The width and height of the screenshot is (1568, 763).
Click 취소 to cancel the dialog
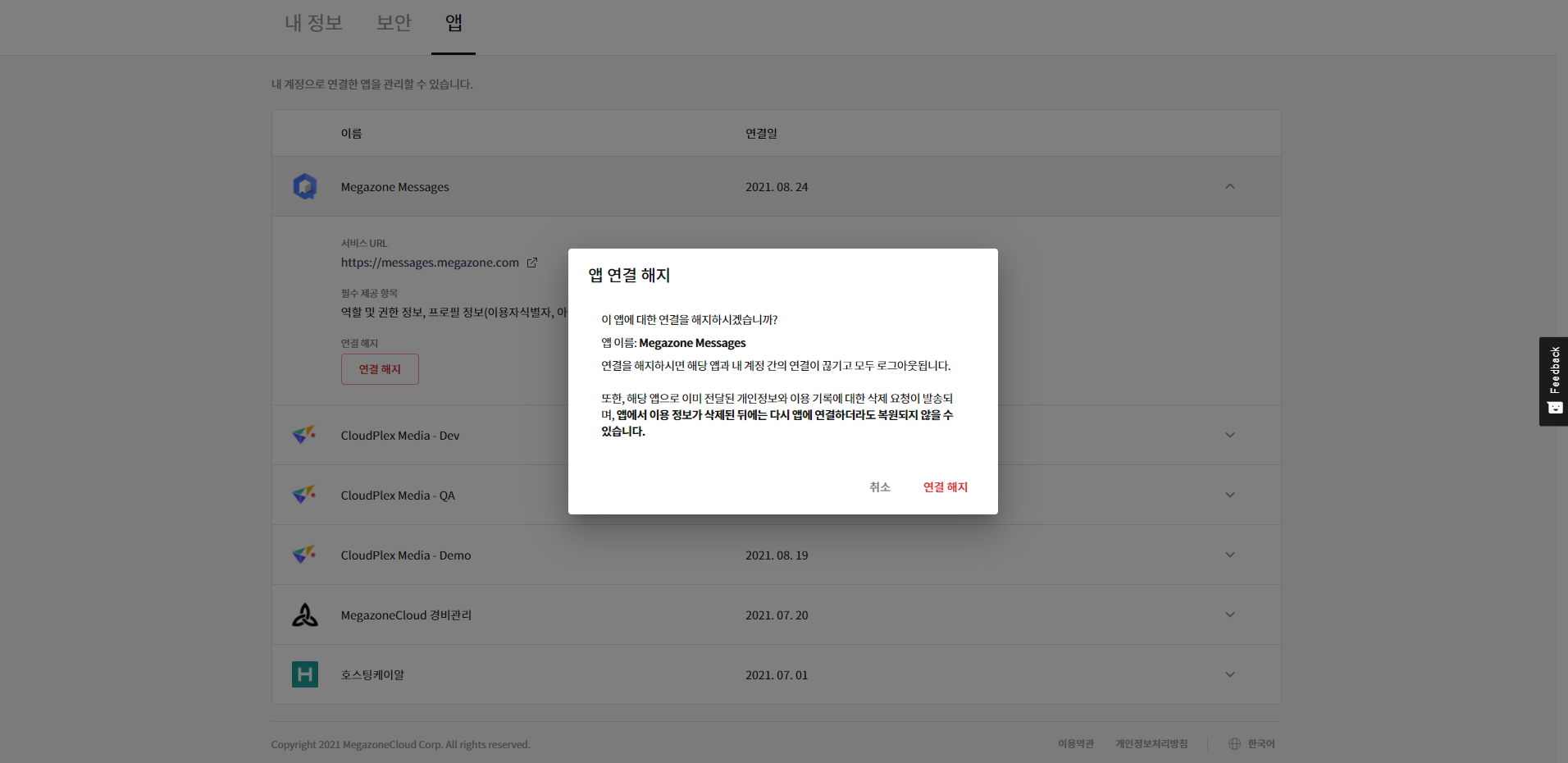click(x=880, y=487)
